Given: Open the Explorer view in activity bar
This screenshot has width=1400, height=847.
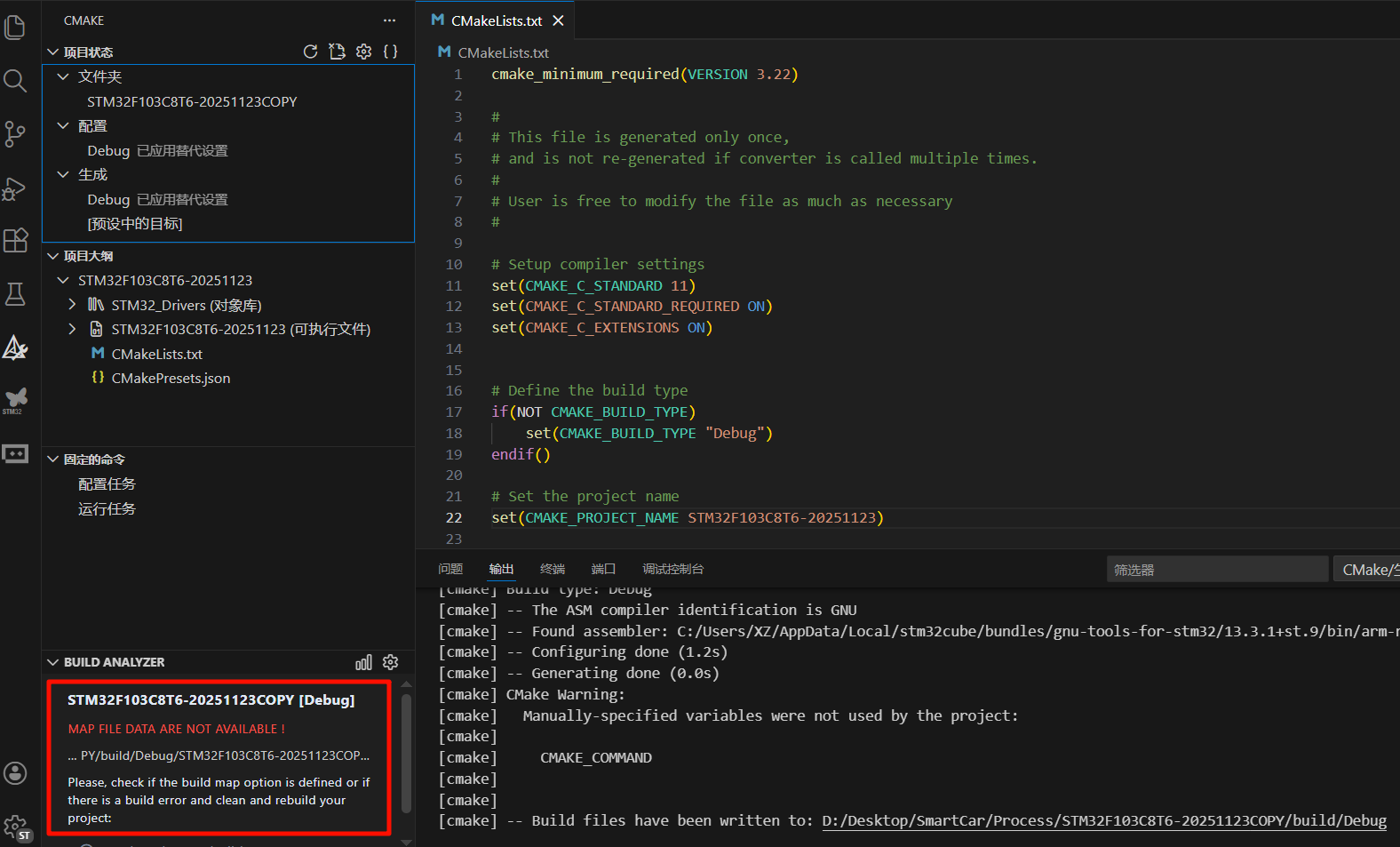Looking at the screenshot, I should tap(15, 28).
